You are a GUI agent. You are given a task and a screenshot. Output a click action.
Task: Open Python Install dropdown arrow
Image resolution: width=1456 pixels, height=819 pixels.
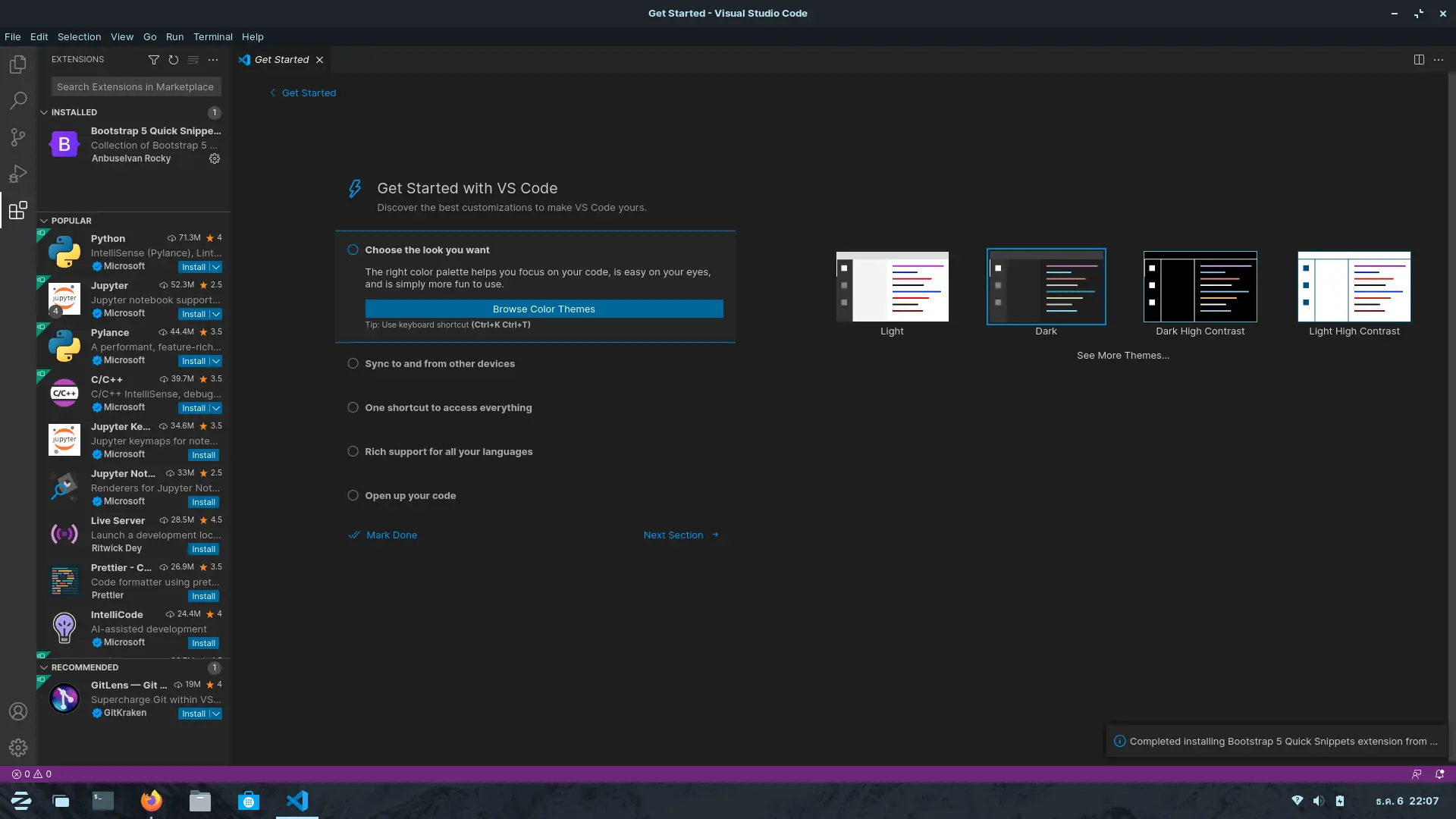[216, 267]
